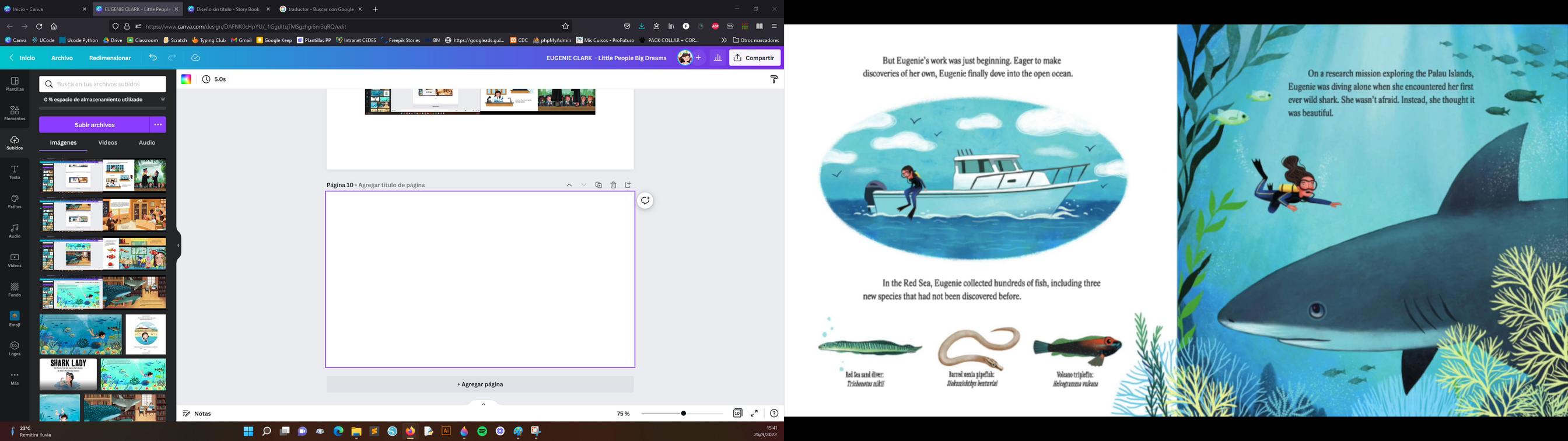Switch to the Inicio - Canva browser tab
Screen dimensions: 1568x441
[x=45, y=9]
